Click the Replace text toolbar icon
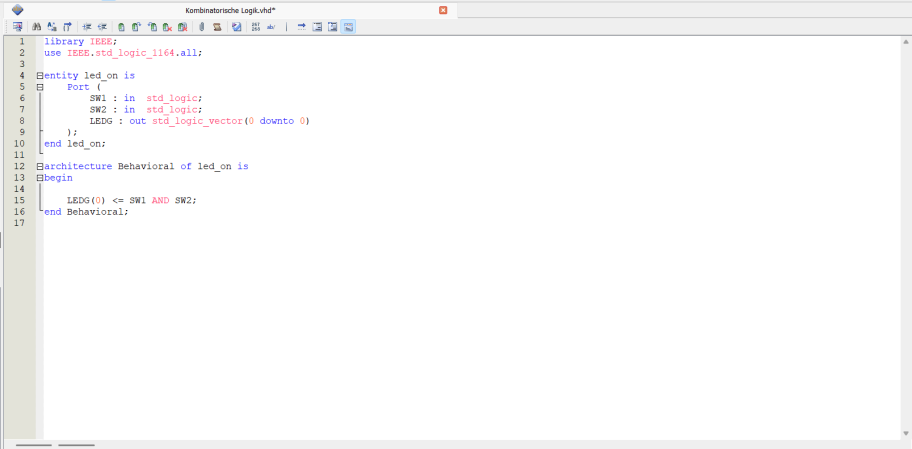 [x=51, y=27]
